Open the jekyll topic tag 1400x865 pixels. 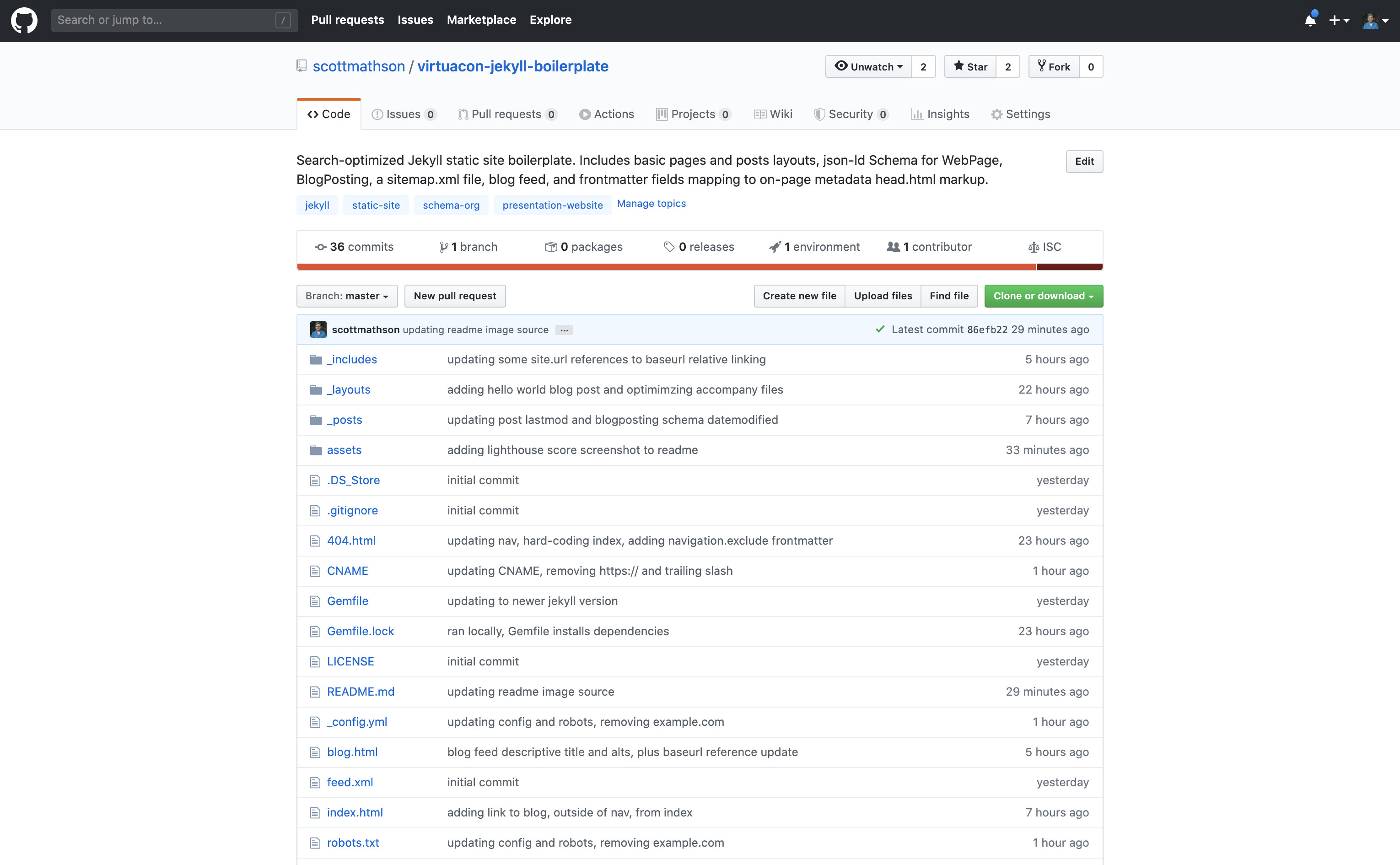(x=318, y=205)
